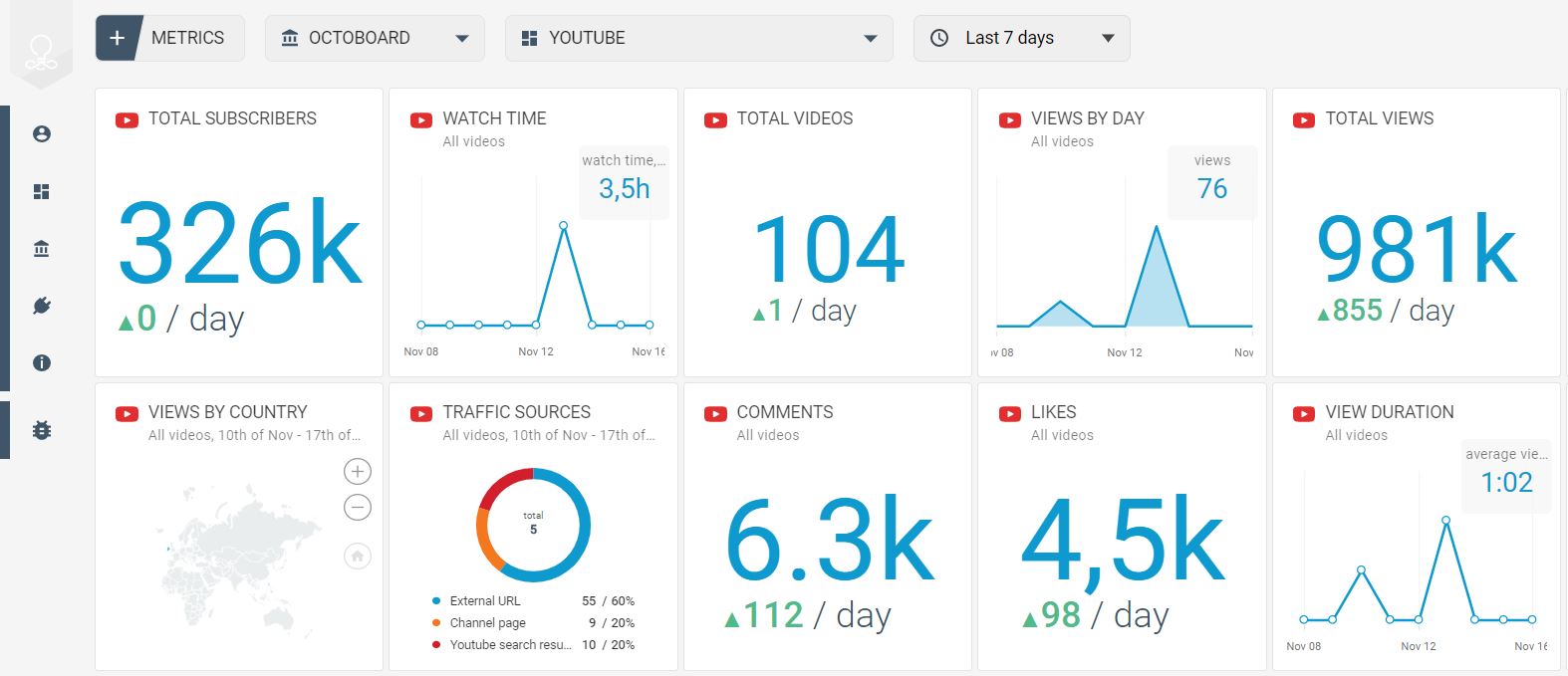Select the Channel page legend entry

(533, 623)
